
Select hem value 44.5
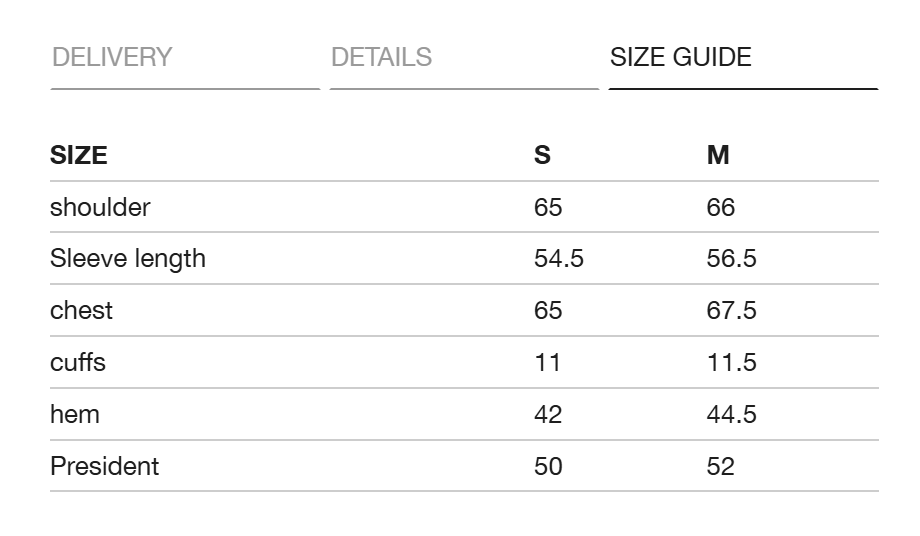(732, 415)
